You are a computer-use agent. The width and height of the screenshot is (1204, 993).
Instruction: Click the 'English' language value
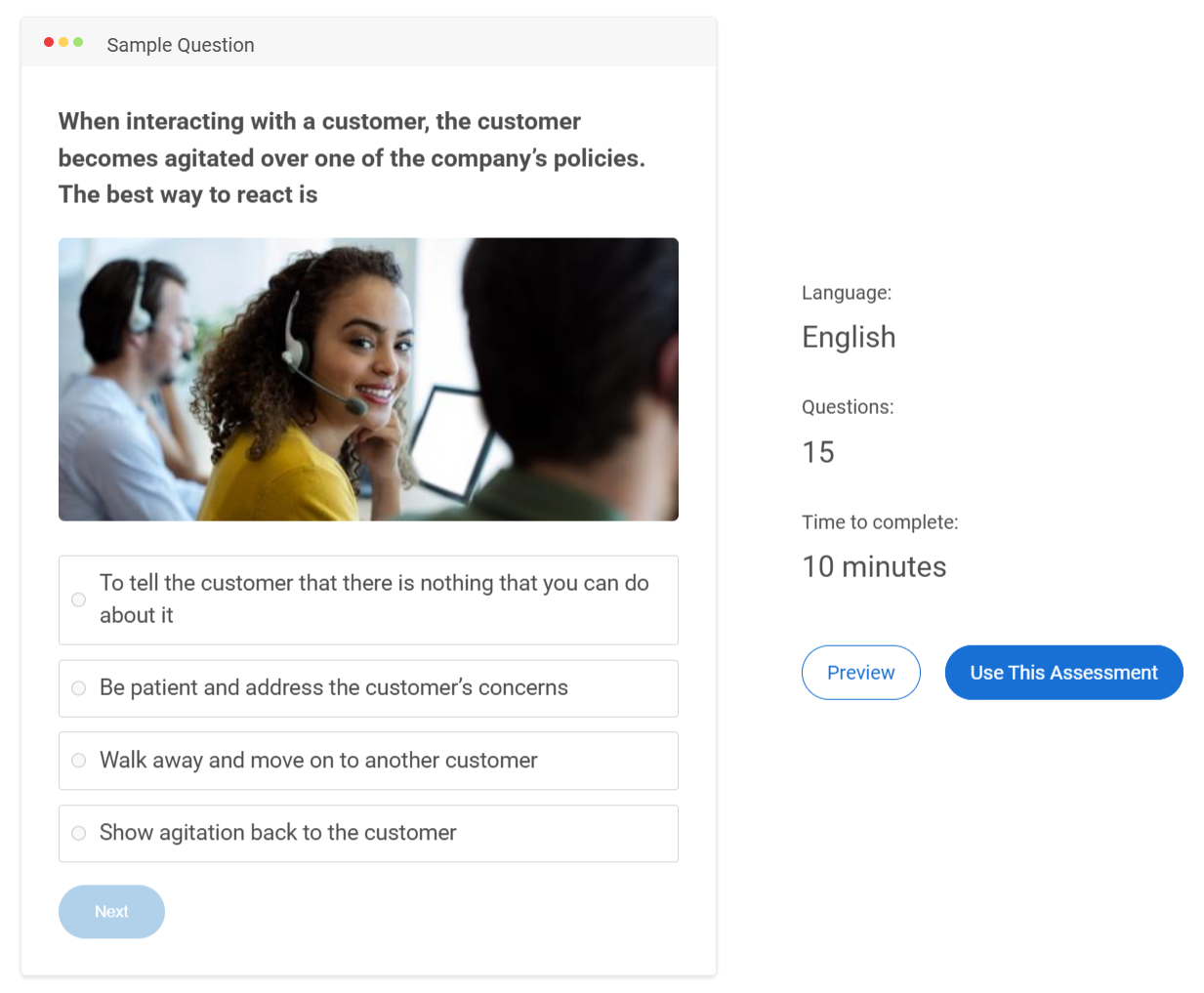pyautogui.click(x=848, y=337)
